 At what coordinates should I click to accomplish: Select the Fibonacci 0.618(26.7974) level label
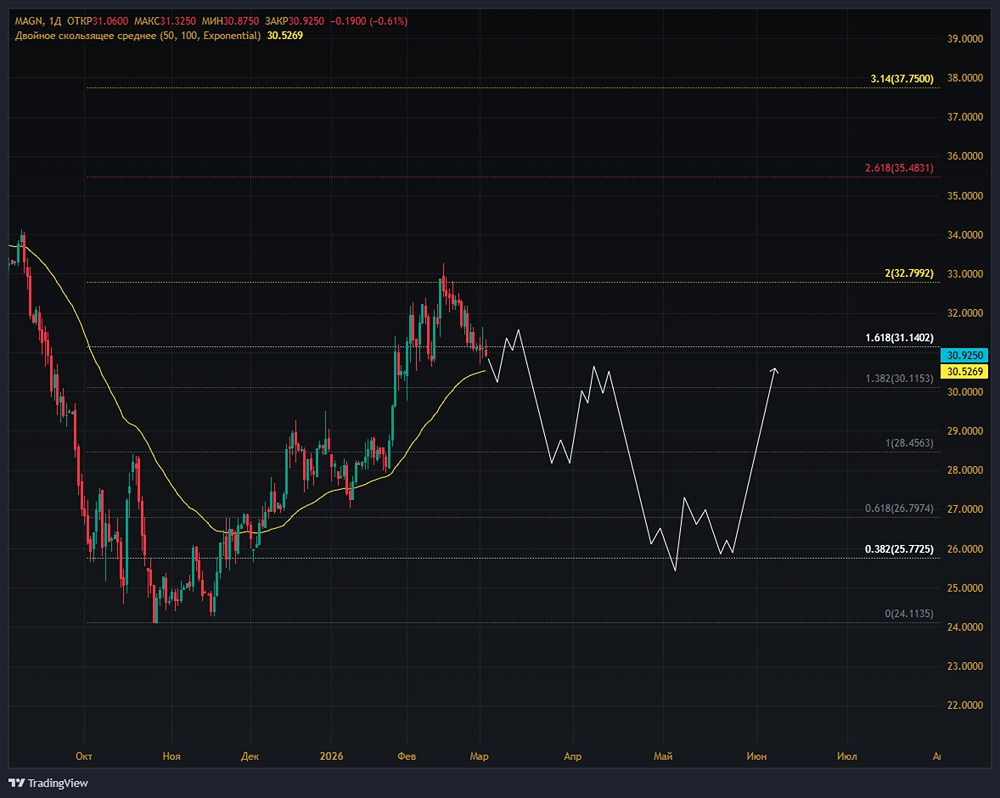click(x=899, y=508)
